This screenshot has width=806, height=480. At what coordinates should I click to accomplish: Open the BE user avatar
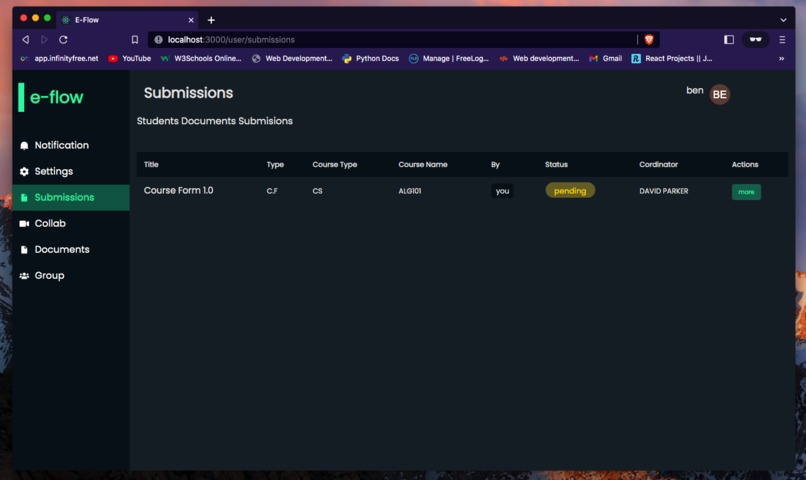(x=719, y=95)
